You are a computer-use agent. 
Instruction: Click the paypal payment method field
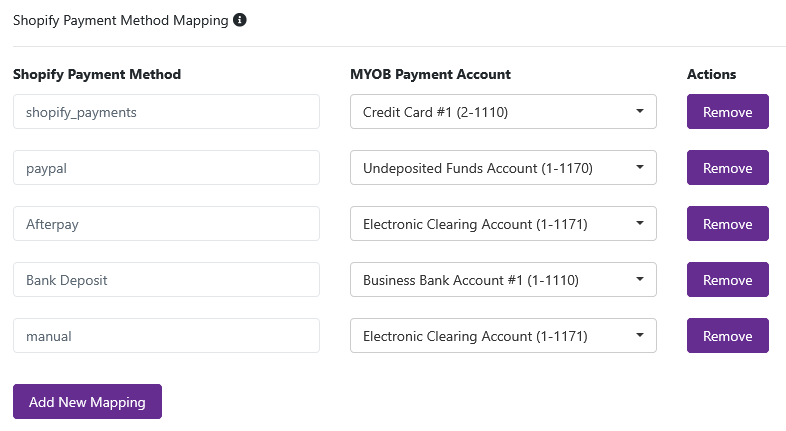pos(166,168)
